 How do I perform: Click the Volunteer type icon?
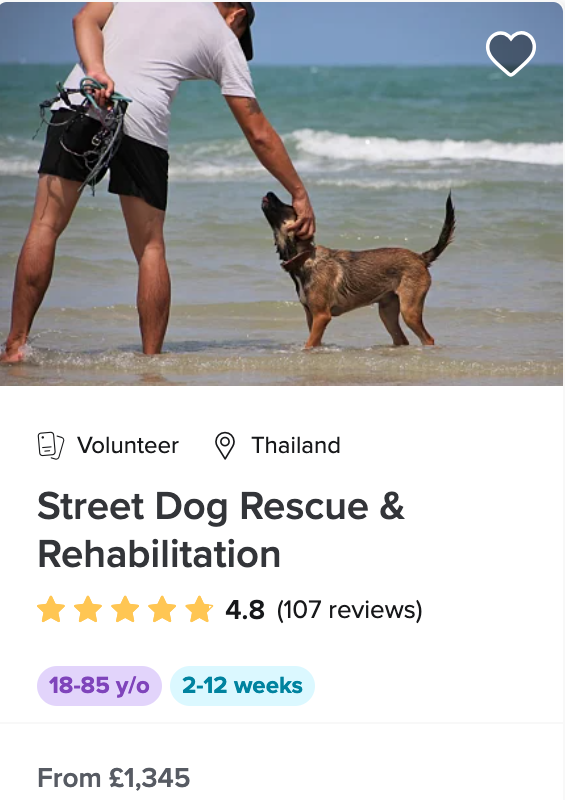click(51, 445)
